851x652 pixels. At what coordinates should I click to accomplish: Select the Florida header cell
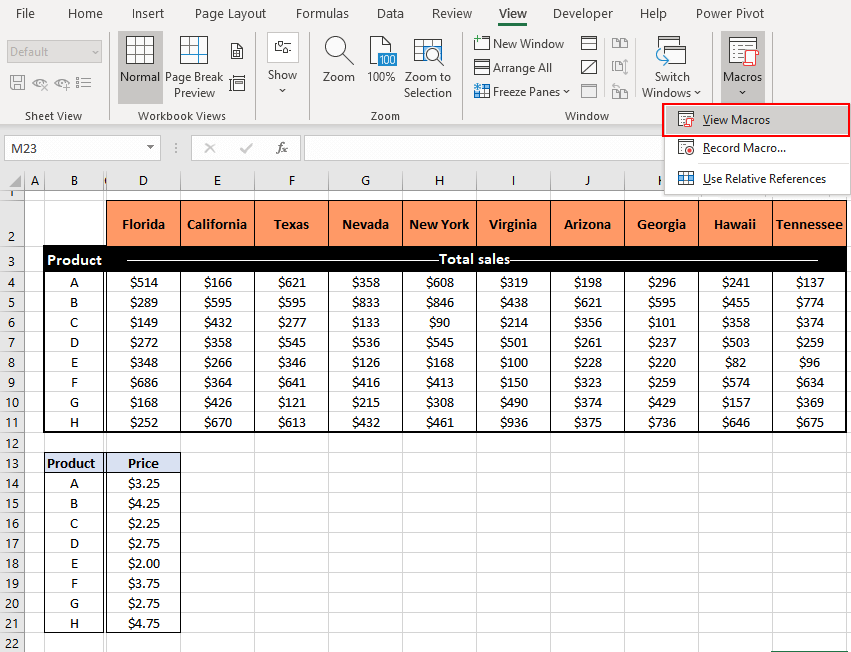143,224
